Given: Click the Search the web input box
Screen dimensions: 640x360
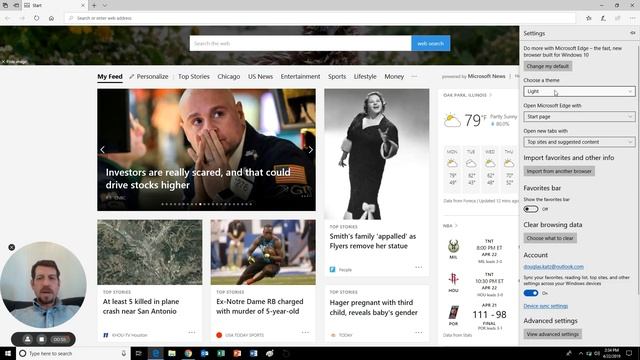Looking at the screenshot, I should (x=300, y=43).
